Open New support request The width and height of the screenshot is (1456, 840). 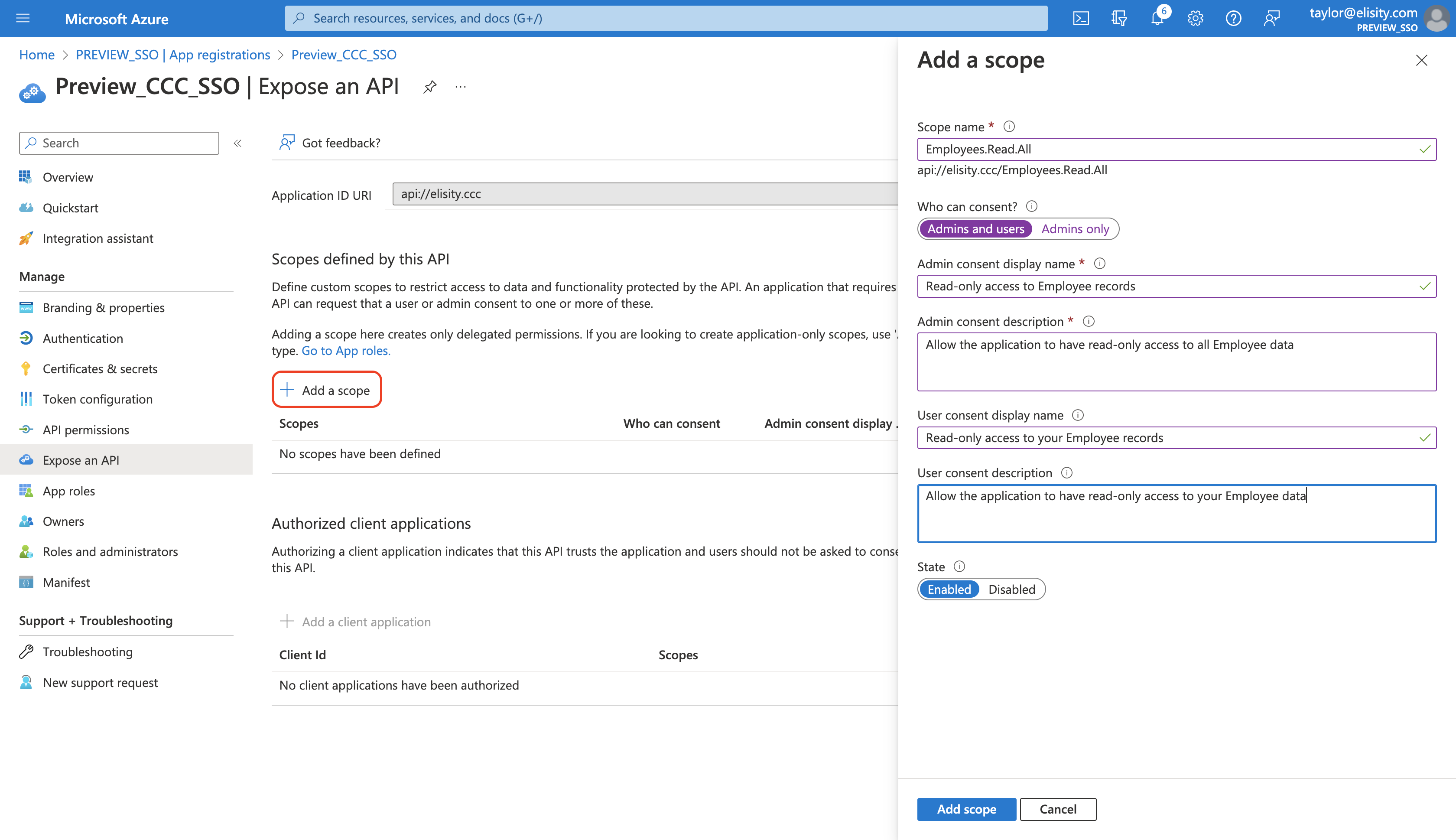[x=101, y=683]
